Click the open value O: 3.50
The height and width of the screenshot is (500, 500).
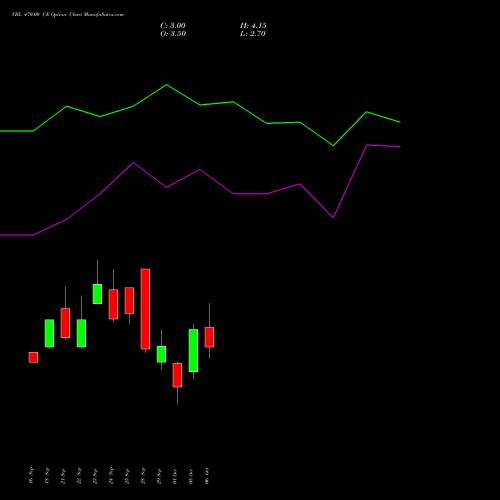tap(173, 34)
